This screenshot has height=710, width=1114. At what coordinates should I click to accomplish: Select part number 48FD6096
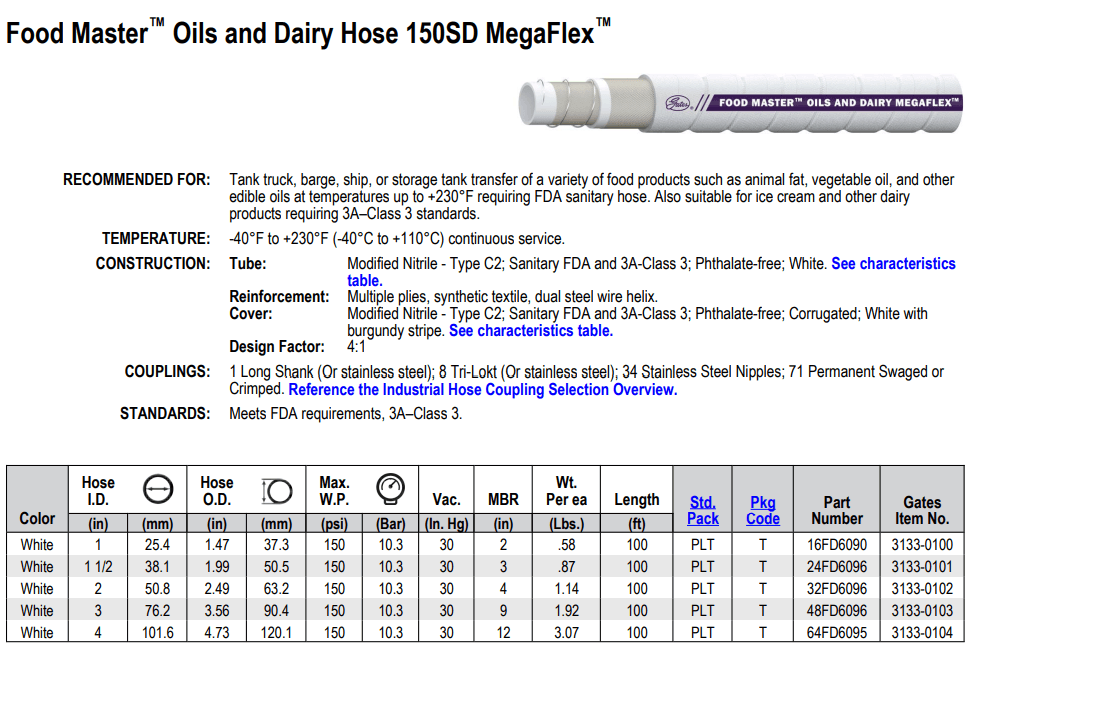836,611
